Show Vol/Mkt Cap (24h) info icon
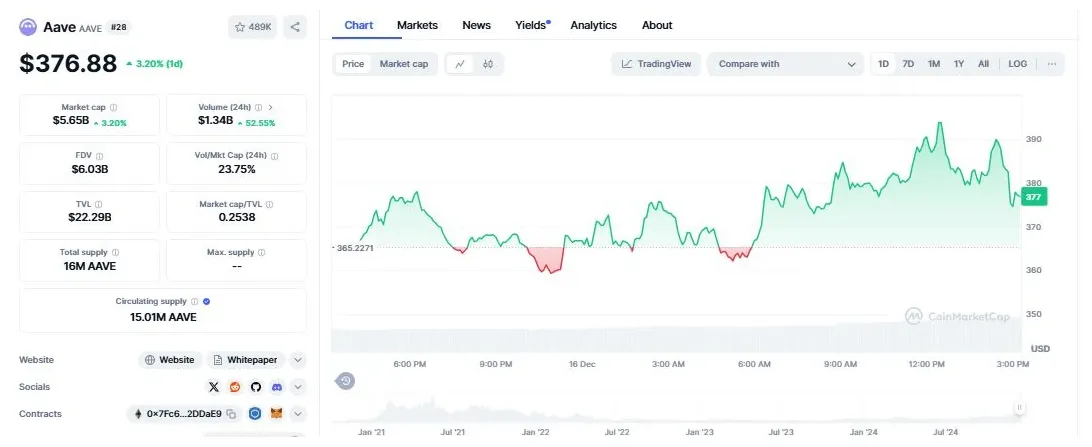This screenshot has width=1092, height=447. [x=274, y=157]
